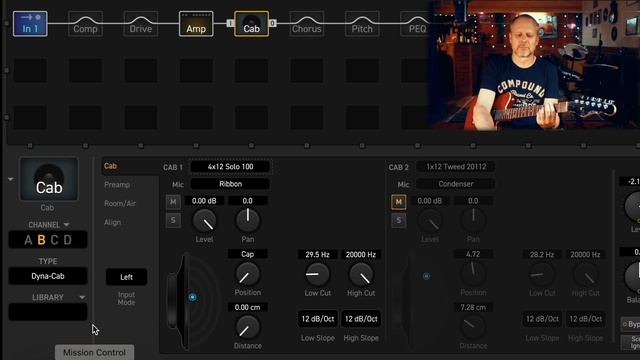Select the Comp block in the grid
Image resolution: width=640 pixels, height=360 pixels.
pos(85,24)
